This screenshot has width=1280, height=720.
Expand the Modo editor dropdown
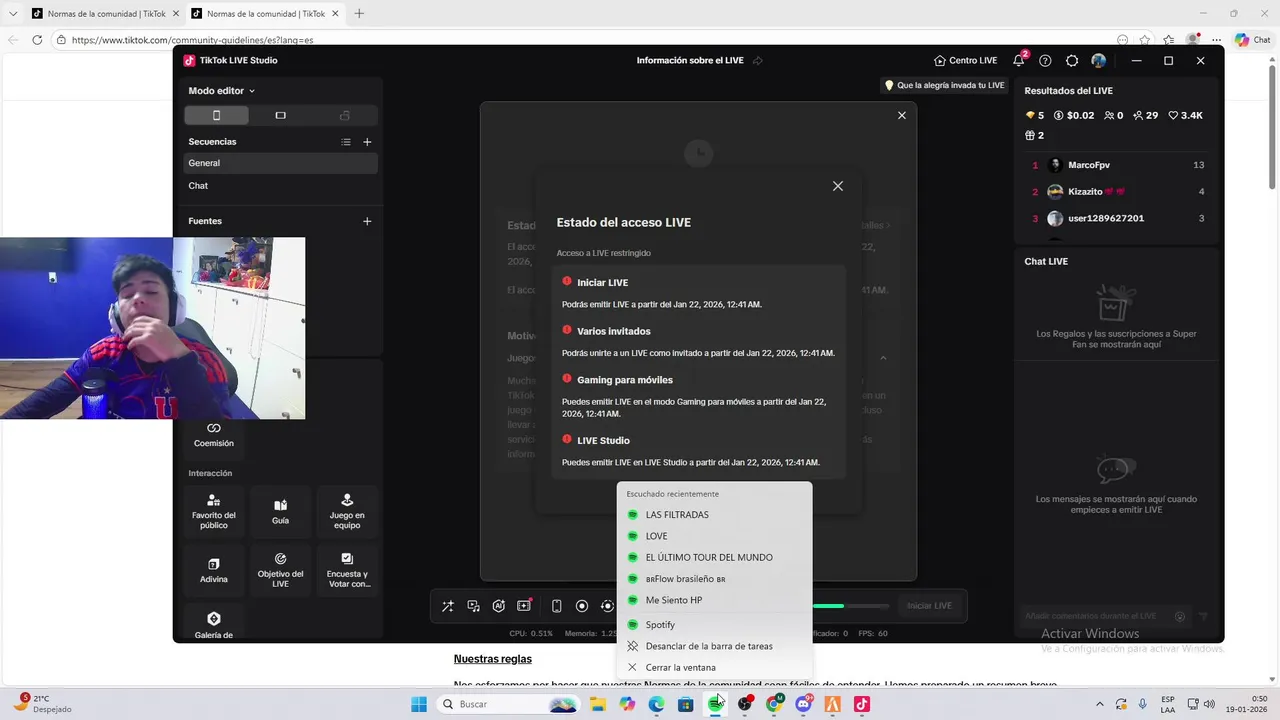coord(221,91)
